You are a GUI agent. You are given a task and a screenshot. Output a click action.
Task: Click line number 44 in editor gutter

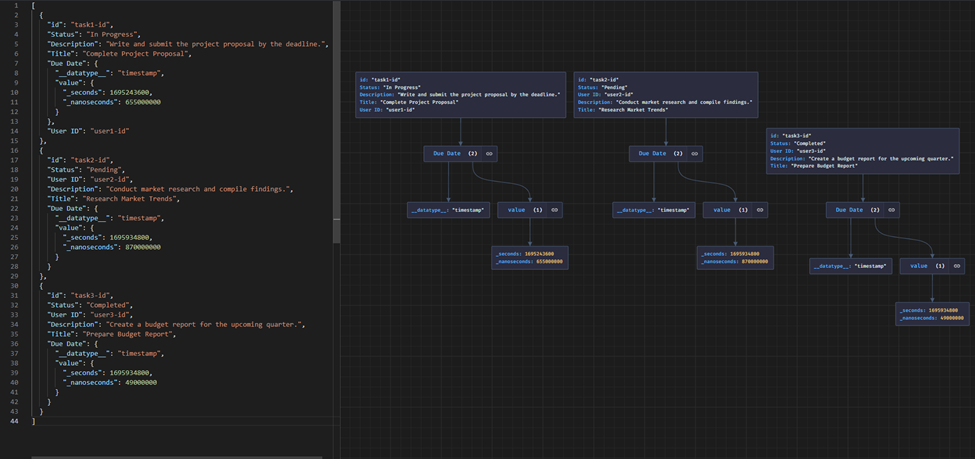click(x=14, y=421)
